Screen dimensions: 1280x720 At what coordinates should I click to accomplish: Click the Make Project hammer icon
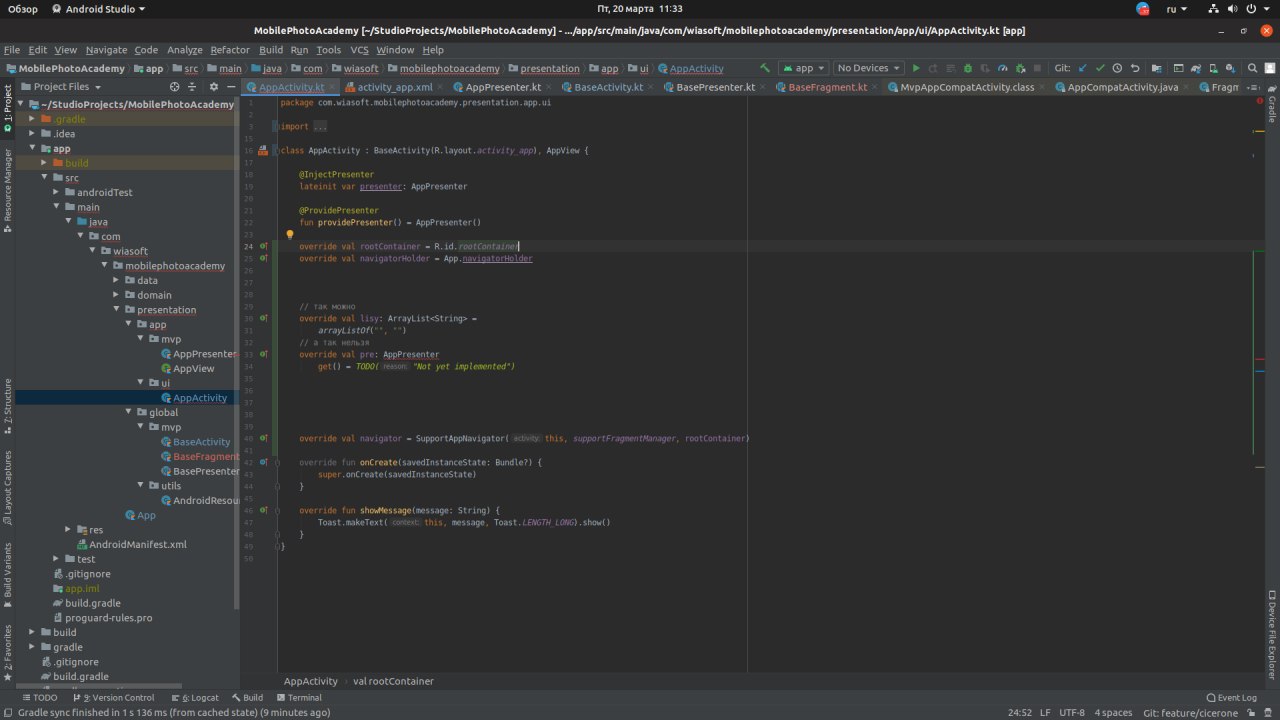[x=765, y=68]
